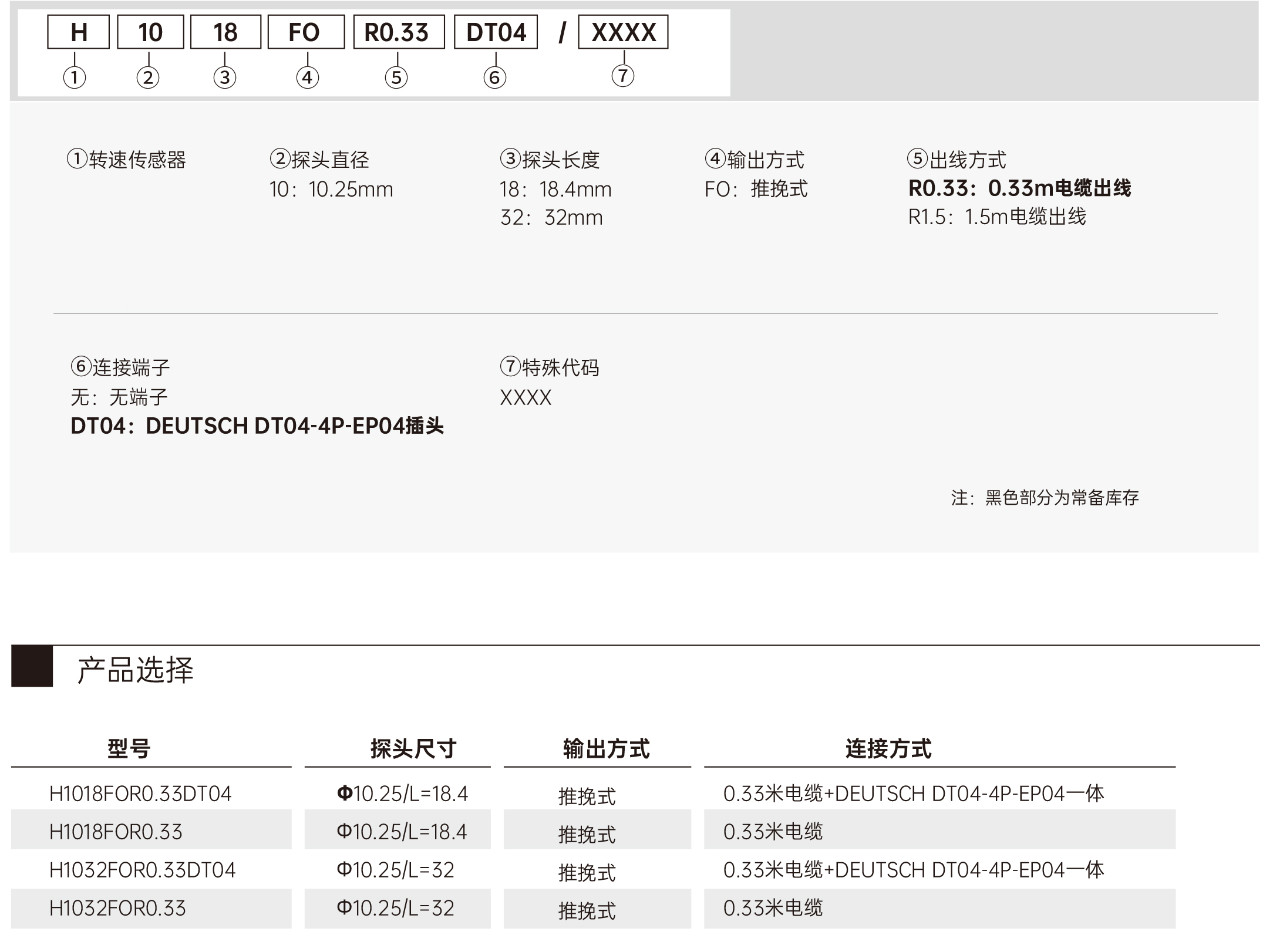
Task: Click 'Φ10.25/L=18.4' in H1018FOR0.33 row
Action: click(x=402, y=832)
